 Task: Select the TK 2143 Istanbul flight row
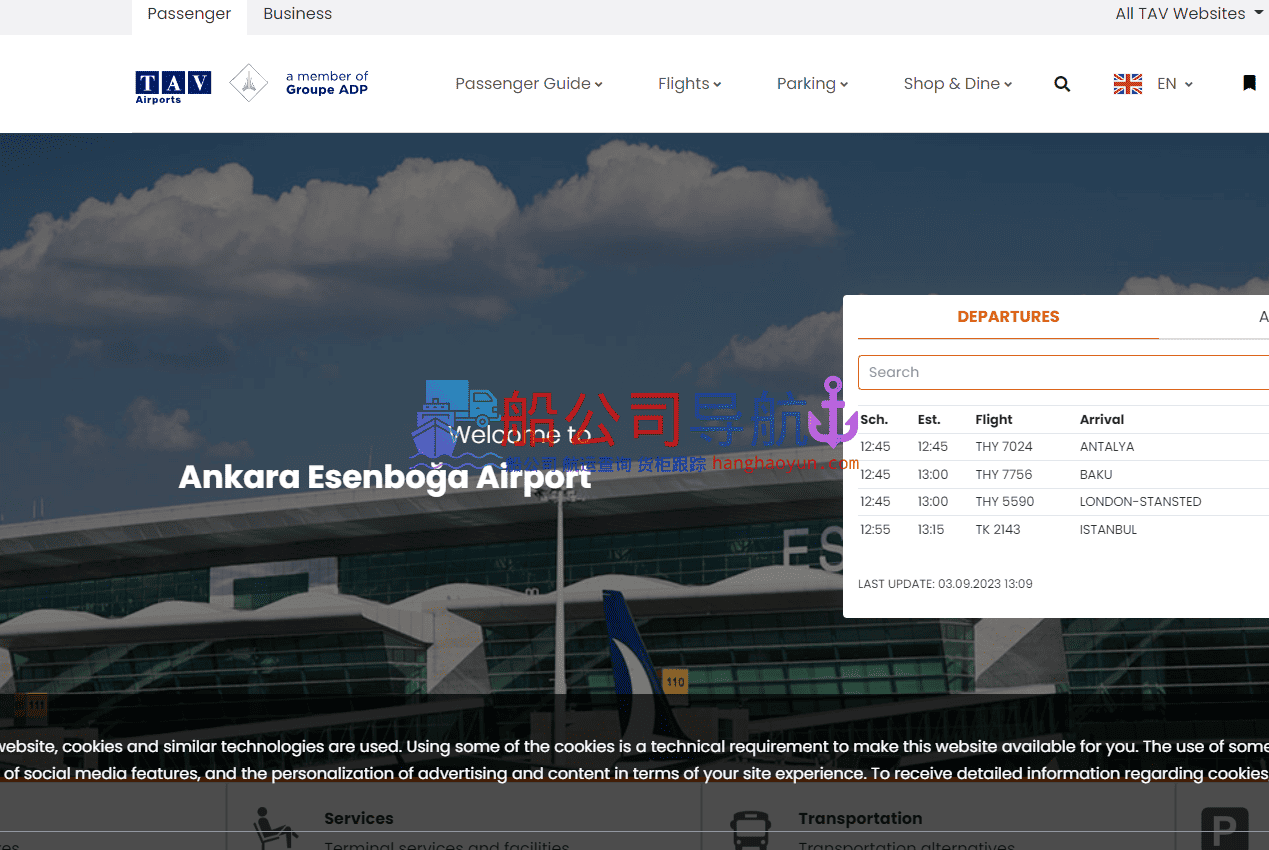coord(1000,530)
